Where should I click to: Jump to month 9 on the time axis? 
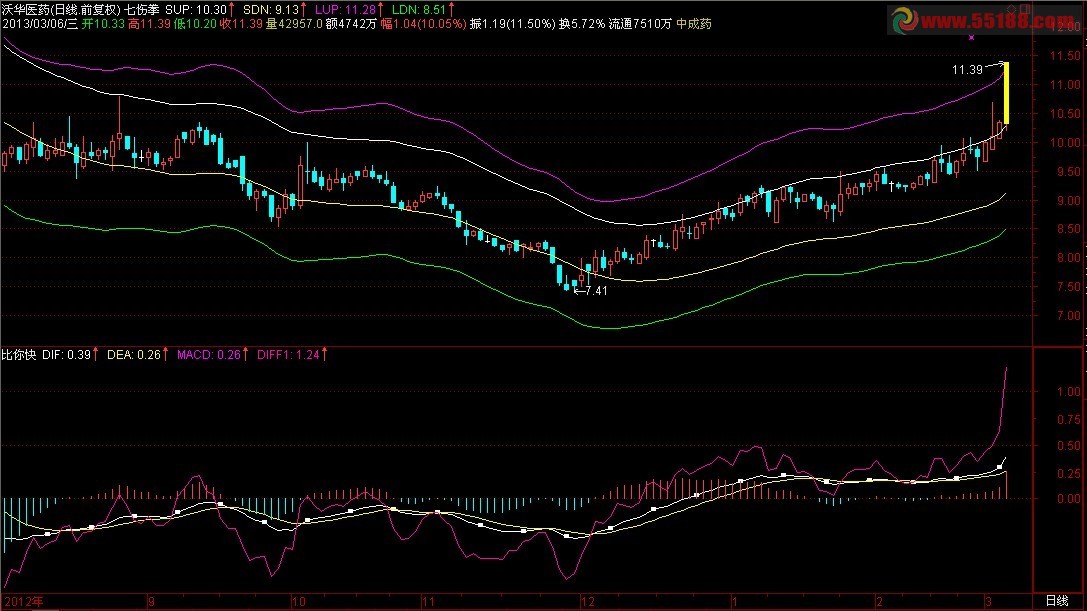[151, 601]
